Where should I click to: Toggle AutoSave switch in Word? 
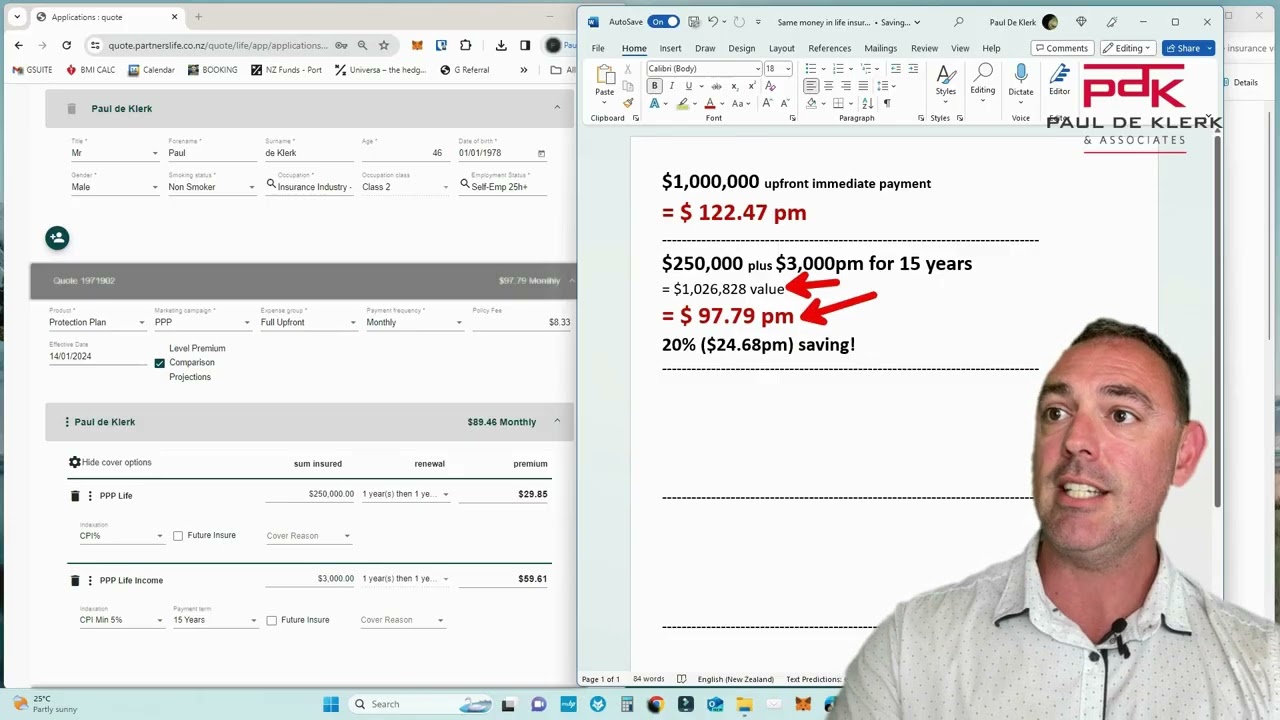point(663,22)
